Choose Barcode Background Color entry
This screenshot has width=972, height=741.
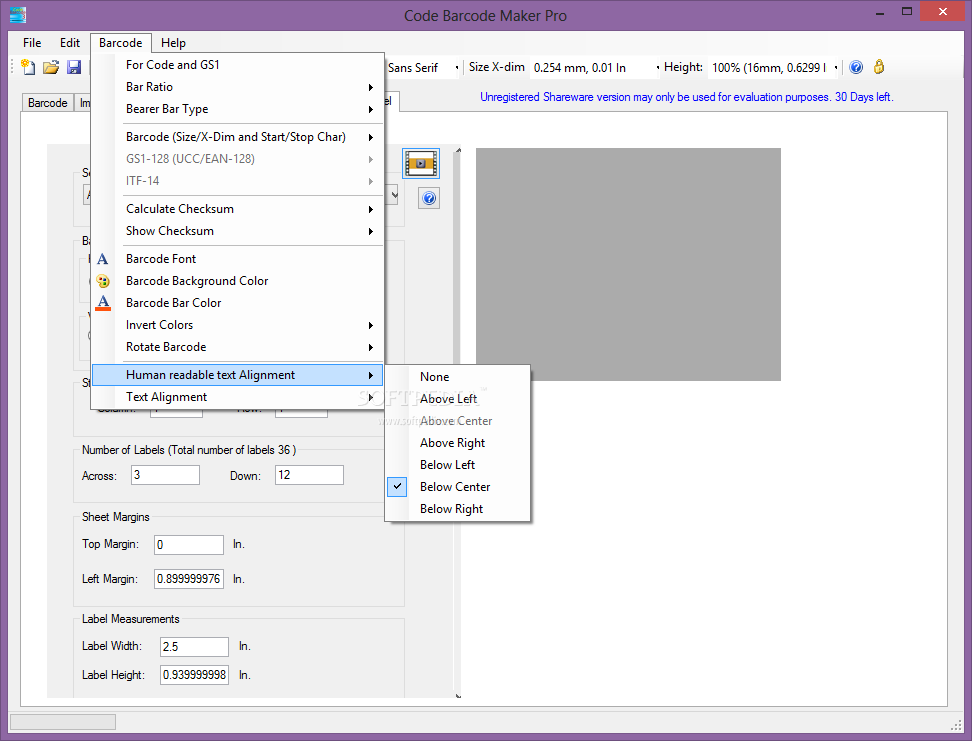tap(237, 281)
